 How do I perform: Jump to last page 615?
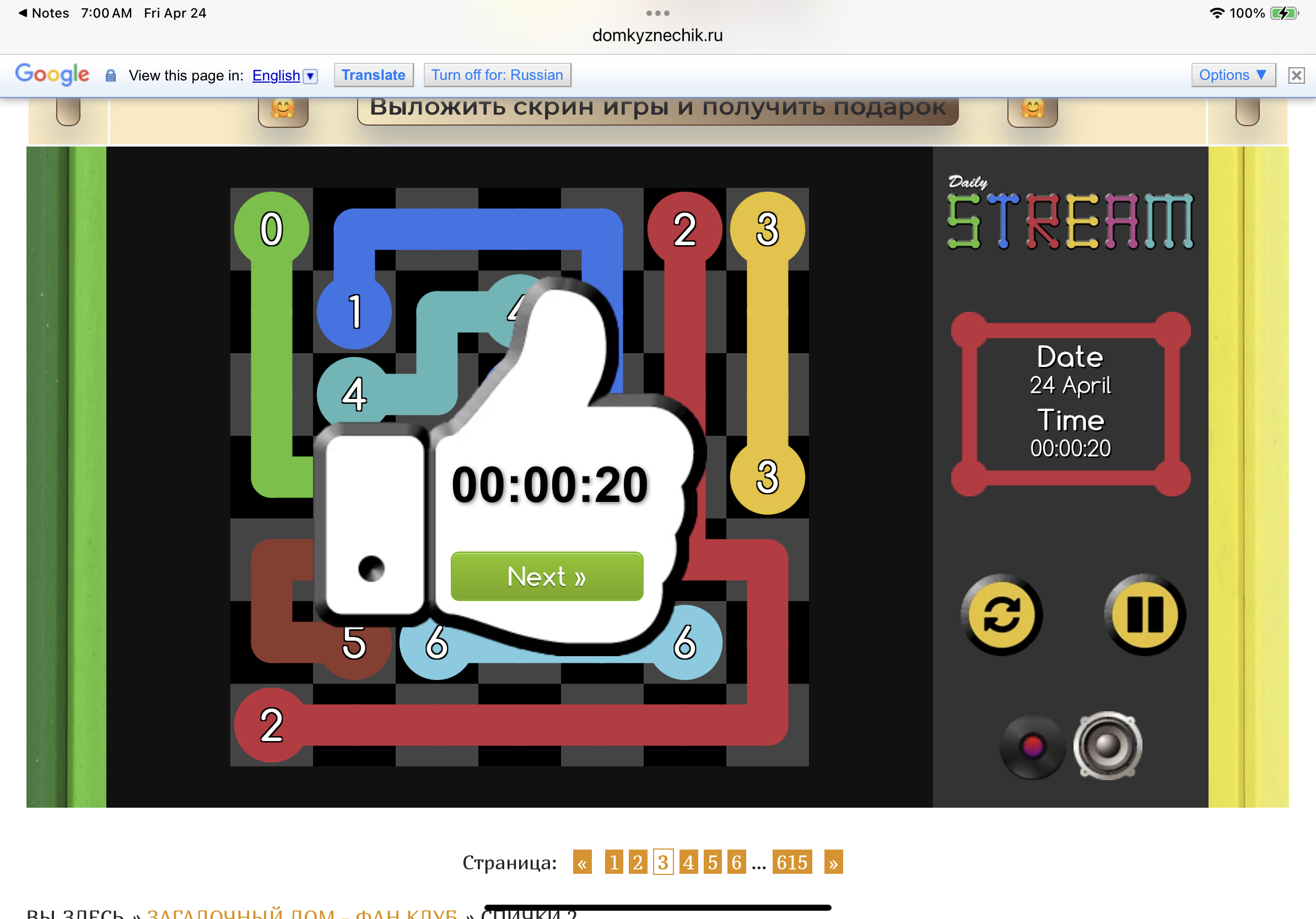[791, 862]
